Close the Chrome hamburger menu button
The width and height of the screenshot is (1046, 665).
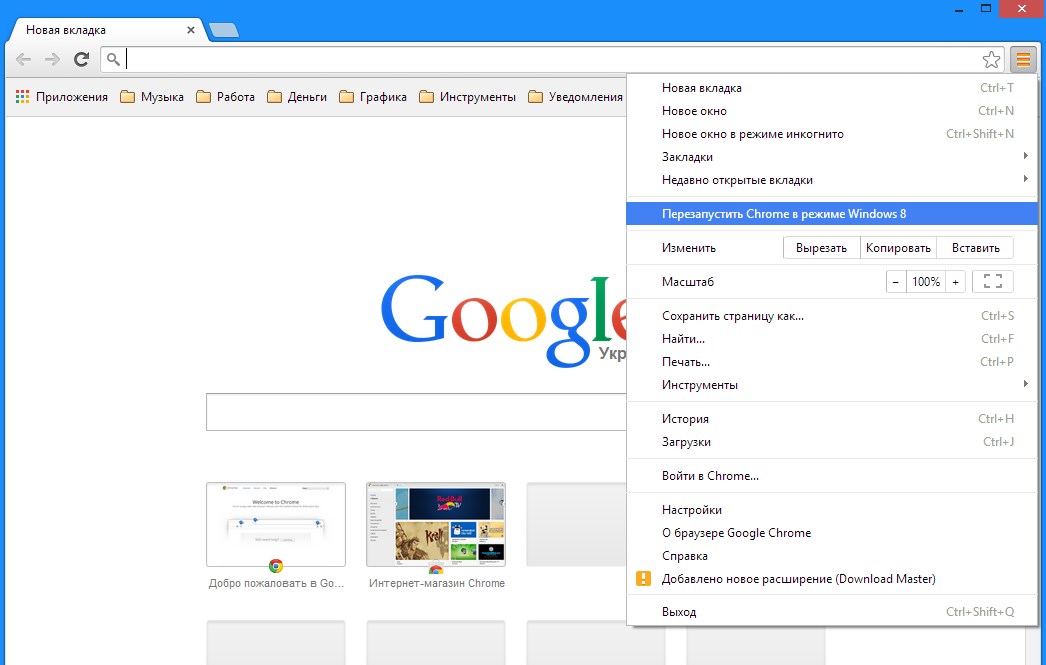click(1023, 59)
